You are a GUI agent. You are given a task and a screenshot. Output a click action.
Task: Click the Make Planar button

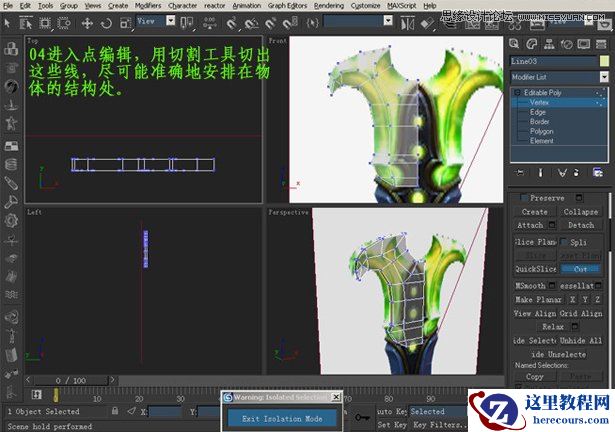pos(539,299)
